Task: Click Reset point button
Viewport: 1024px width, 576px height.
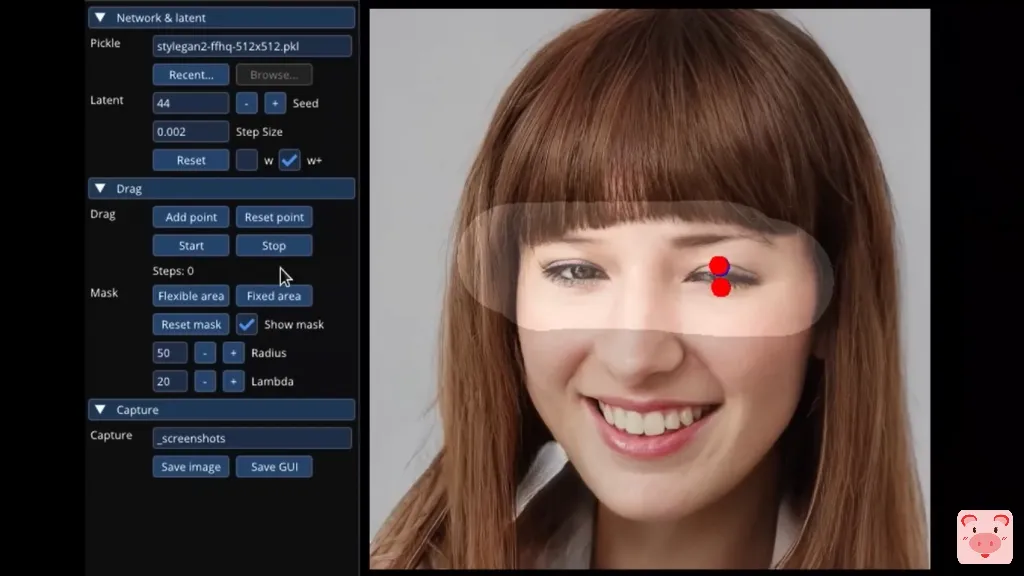Action: point(274,217)
